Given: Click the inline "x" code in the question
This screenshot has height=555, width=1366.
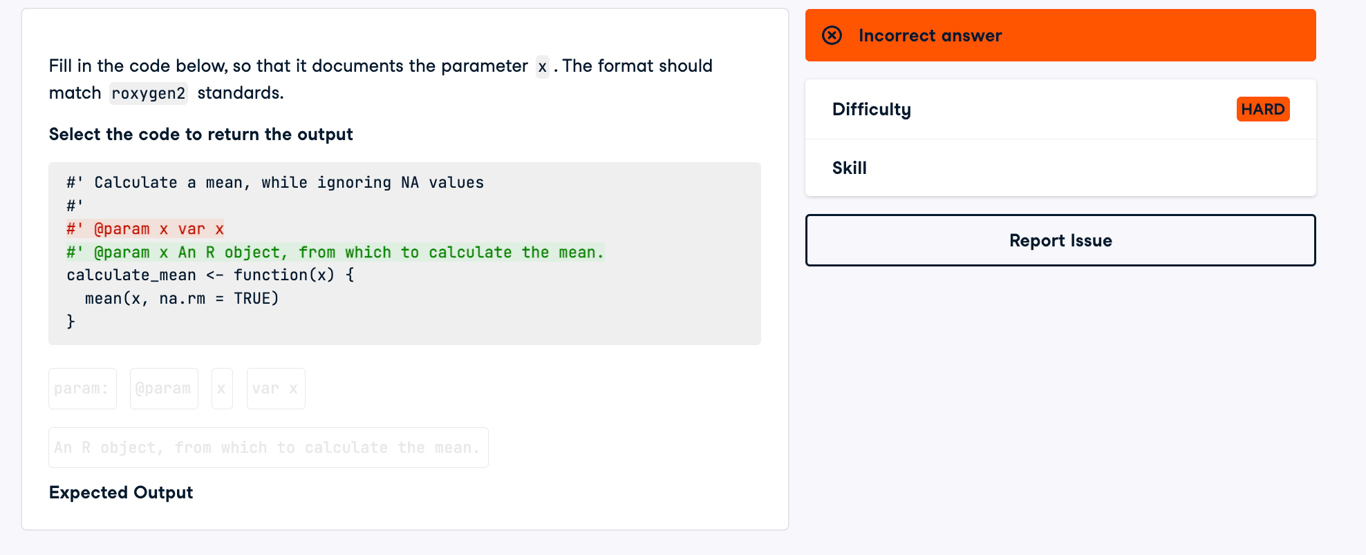Looking at the screenshot, I should click(542, 67).
